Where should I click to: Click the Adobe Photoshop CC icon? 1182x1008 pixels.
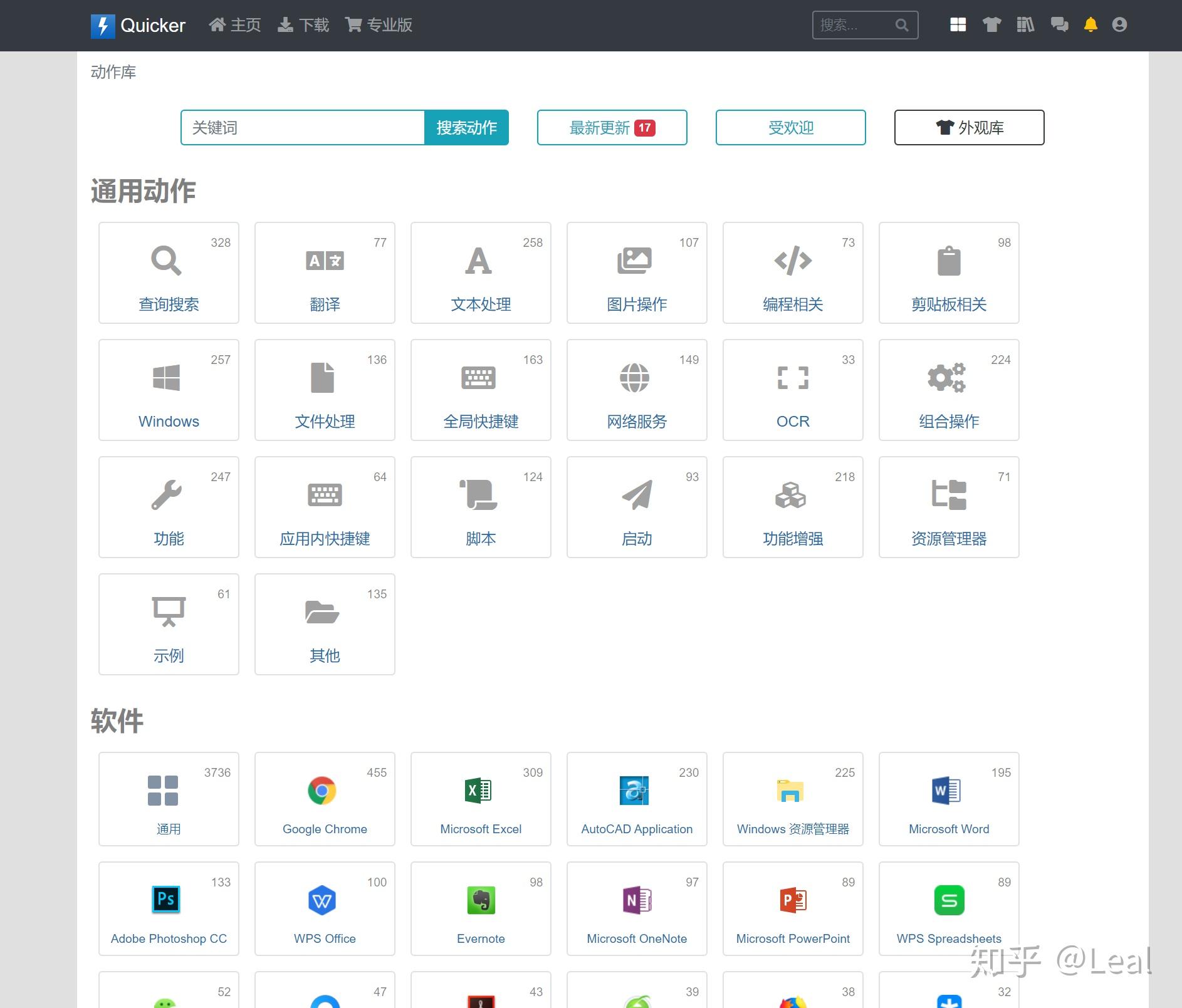point(166,900)
